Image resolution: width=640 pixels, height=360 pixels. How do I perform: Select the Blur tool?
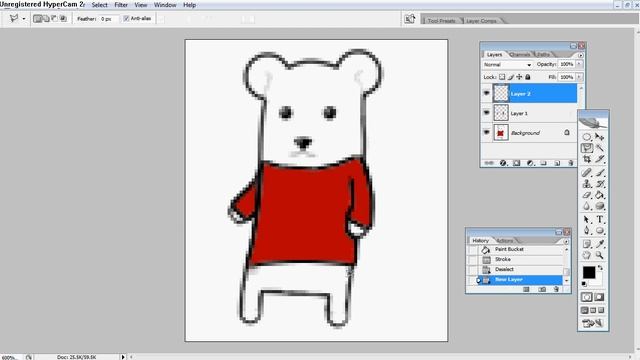tap(587, 206)
